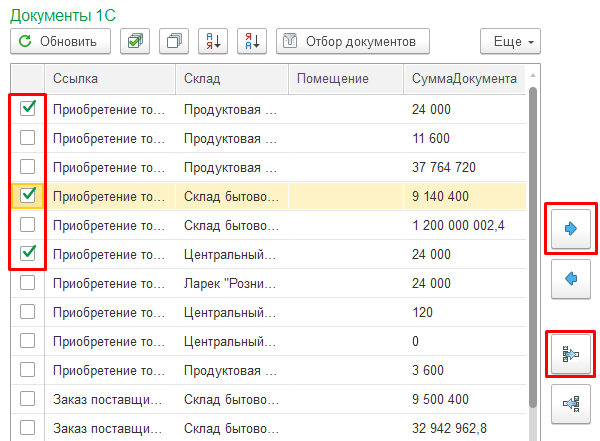Click the table's vertical scrollbar
Viewport: 600px width, 441px height.
(533, 247)
